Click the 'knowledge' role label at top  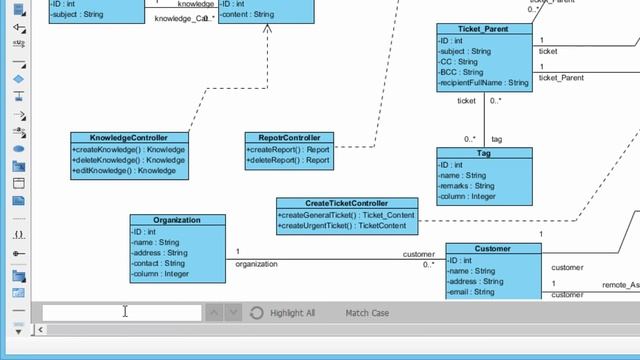196,4
